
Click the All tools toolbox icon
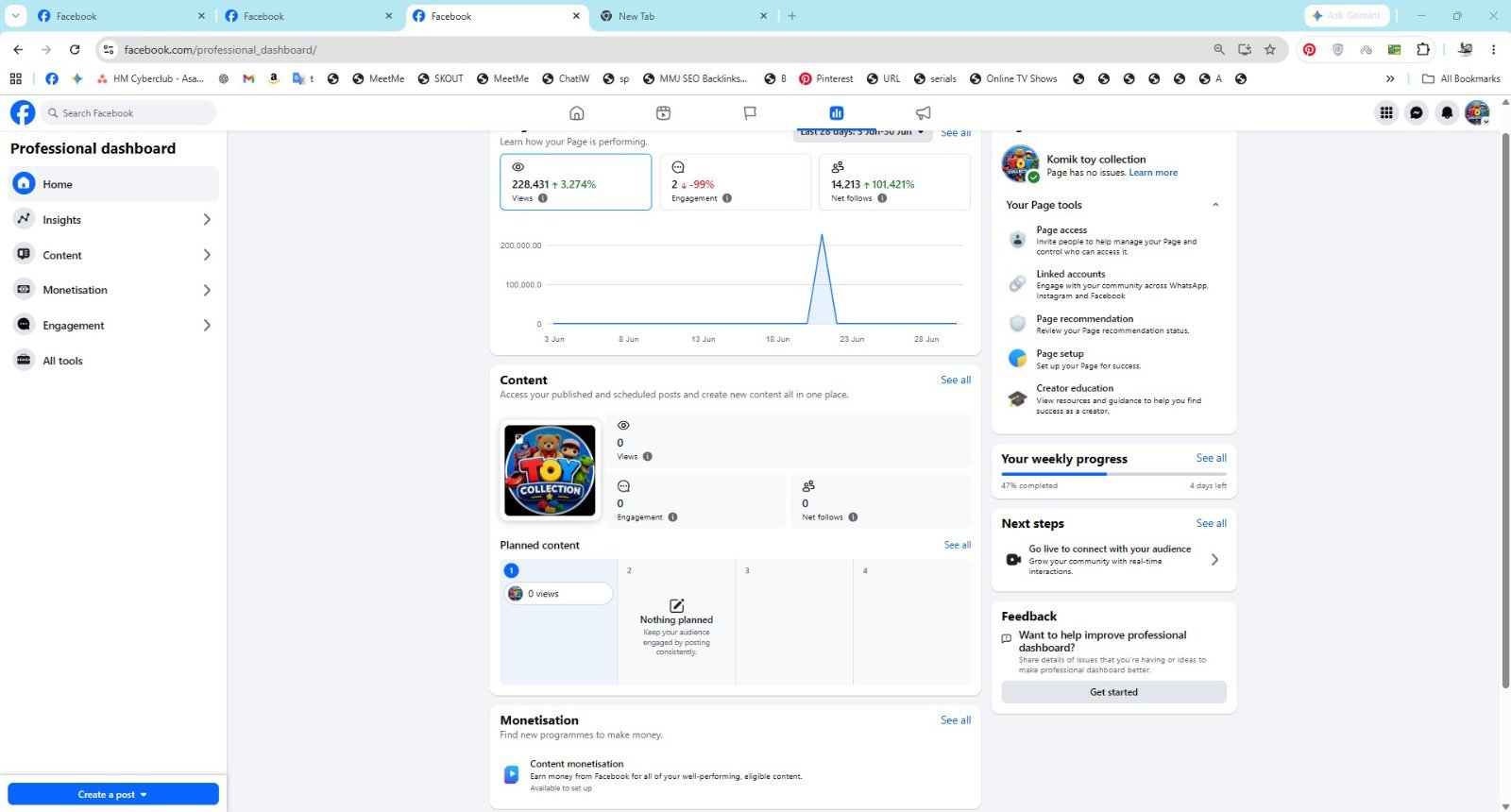[25, 360]
